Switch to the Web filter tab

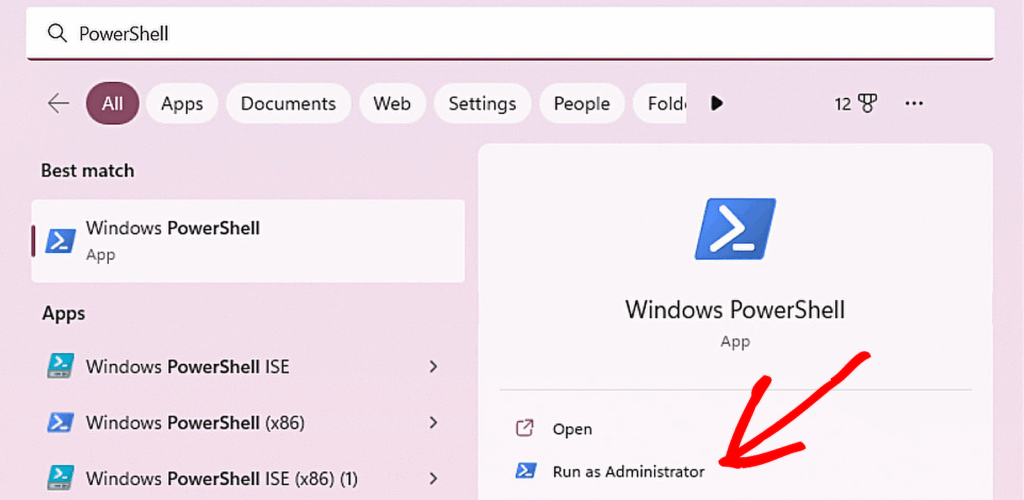(x=392, y=103)
